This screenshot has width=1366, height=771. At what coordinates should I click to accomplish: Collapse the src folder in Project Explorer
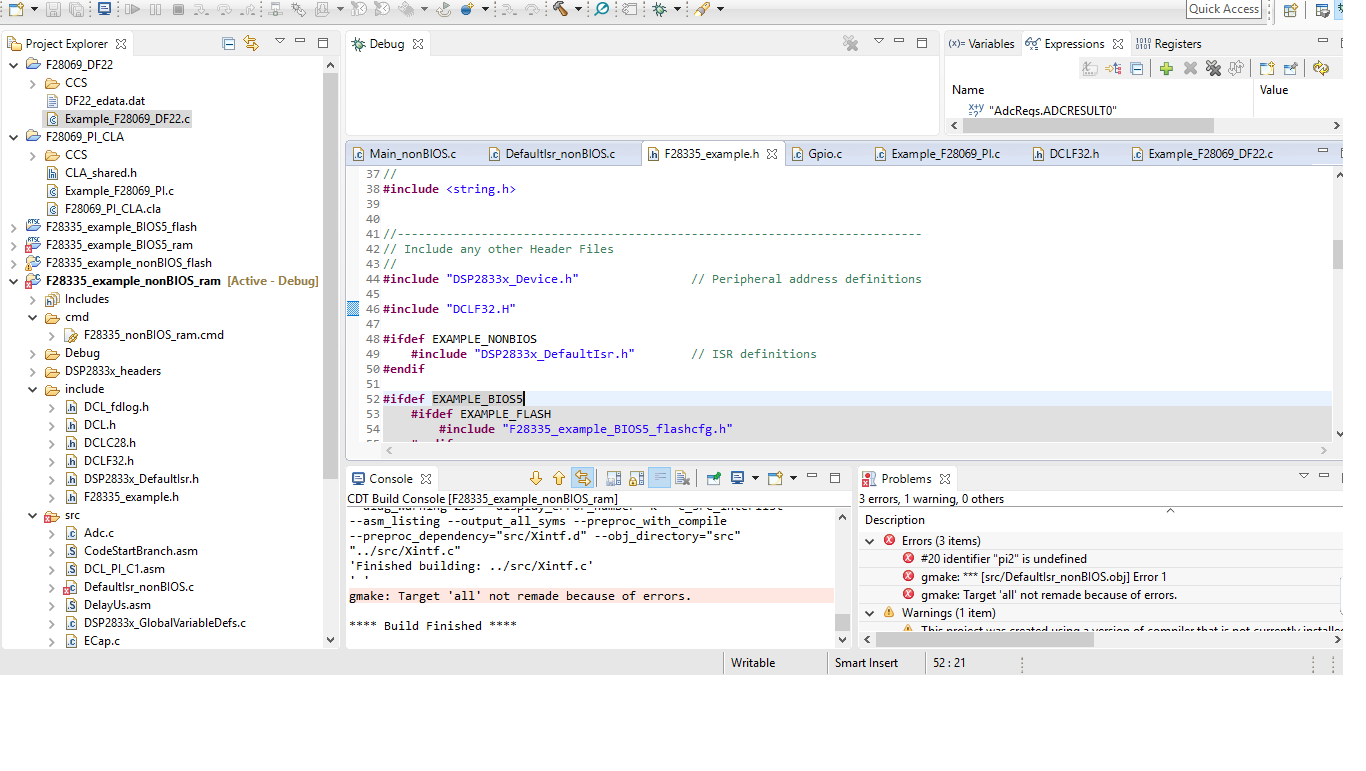tap(33, 515)
